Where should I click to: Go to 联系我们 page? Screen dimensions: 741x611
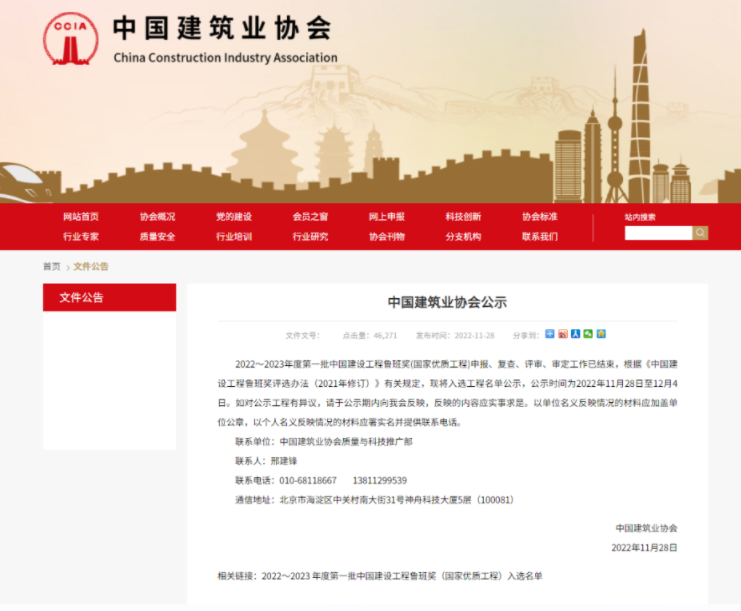click(x=539, y=237)
